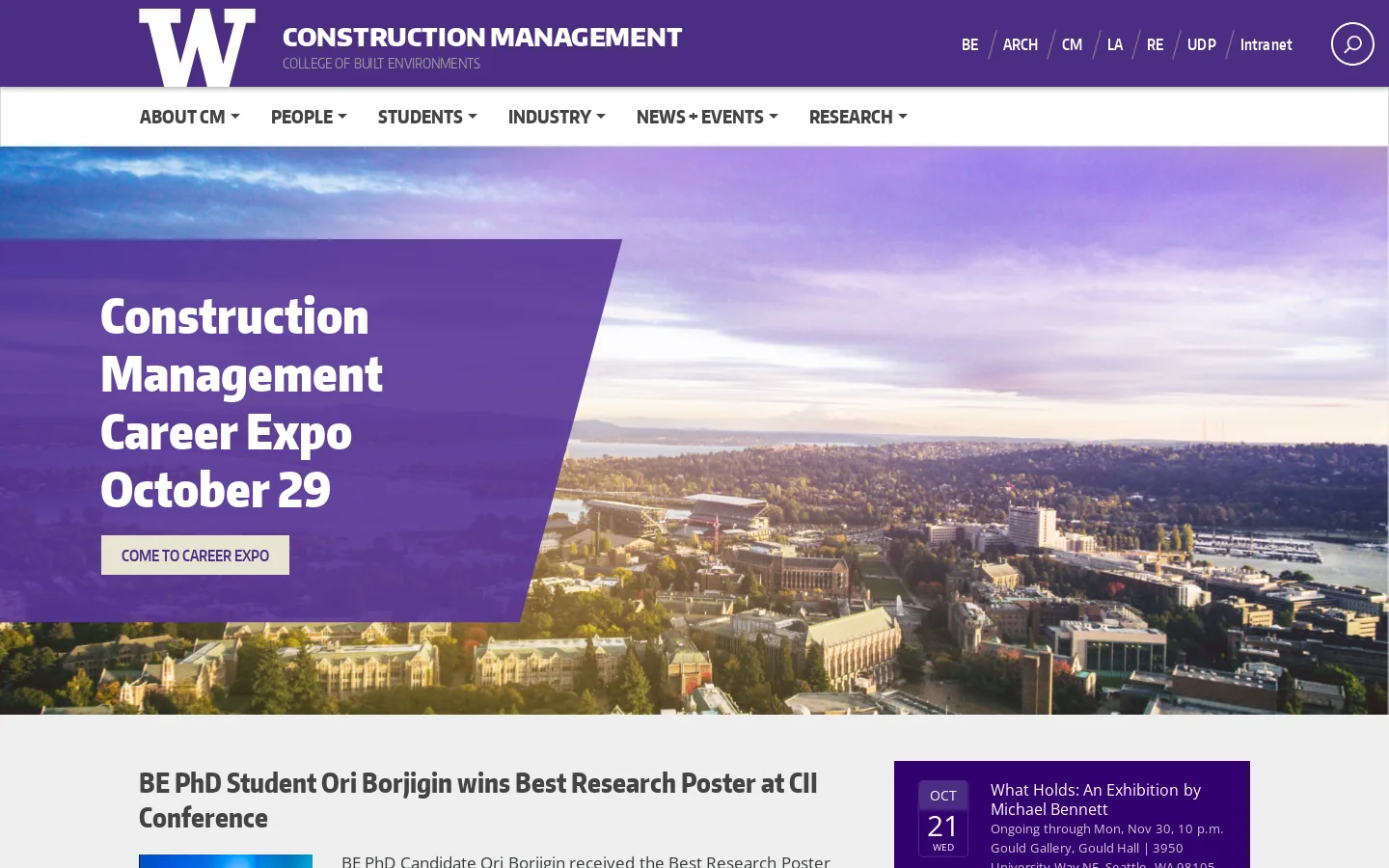The width and height of the screenshot is (1389, 868).
Task: Open the What Holds exhibition event
Action: tap(1096, 800)
